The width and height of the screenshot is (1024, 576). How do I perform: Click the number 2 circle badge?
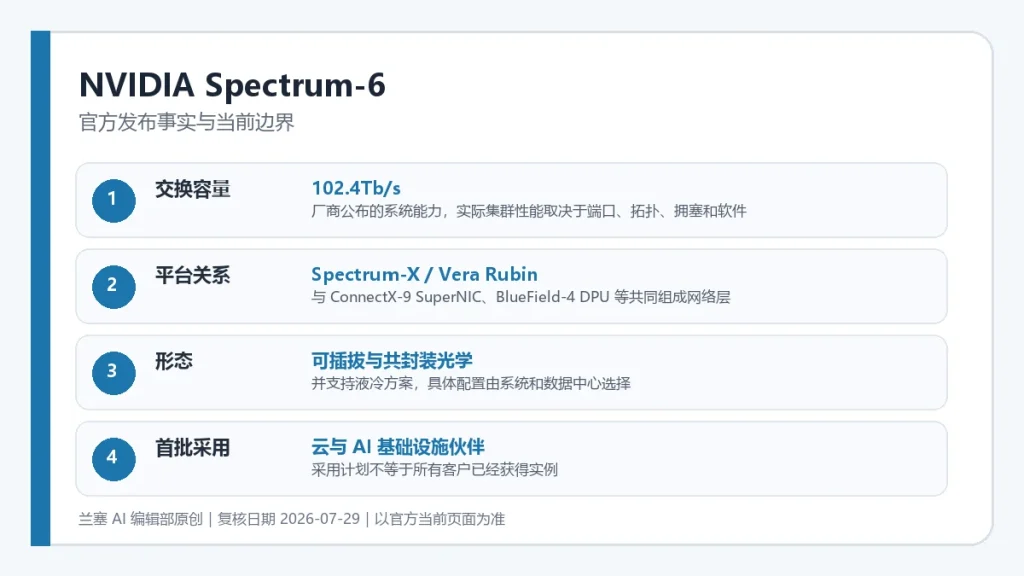(x=114, y=287)
